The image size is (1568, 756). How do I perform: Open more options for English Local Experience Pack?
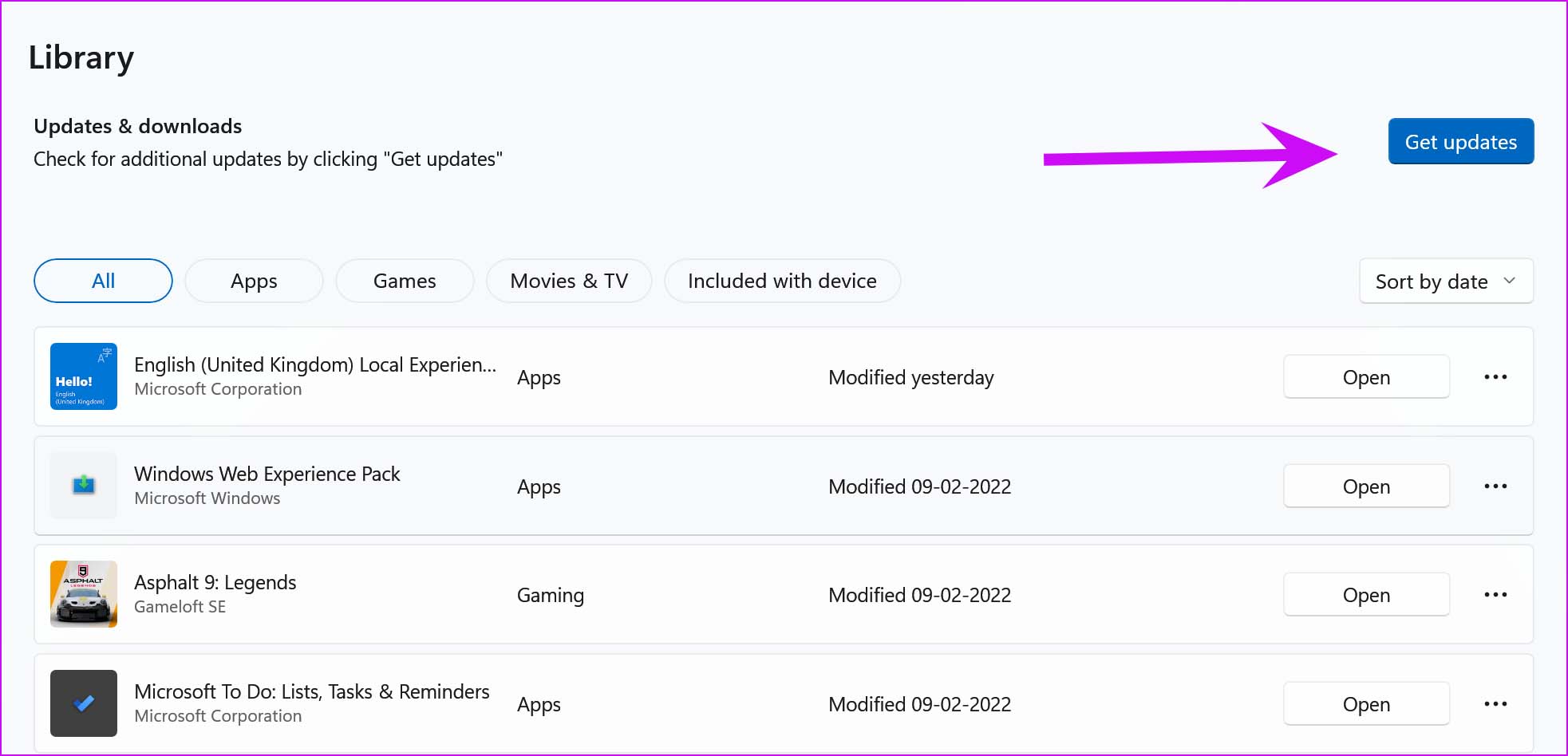click(x=1495, y=376)
